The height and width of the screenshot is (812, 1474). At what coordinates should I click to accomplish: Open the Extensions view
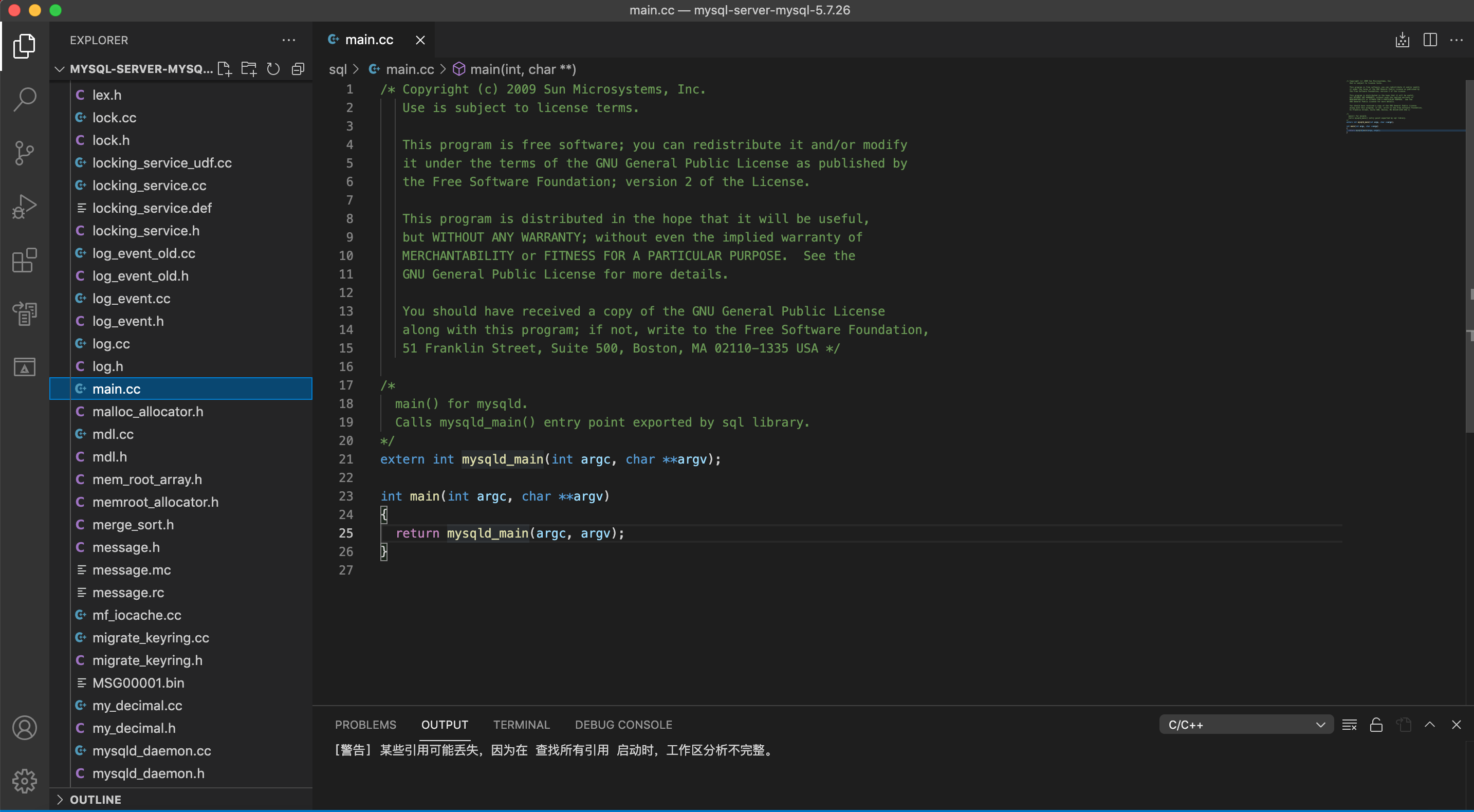click(x=24, y=260)
